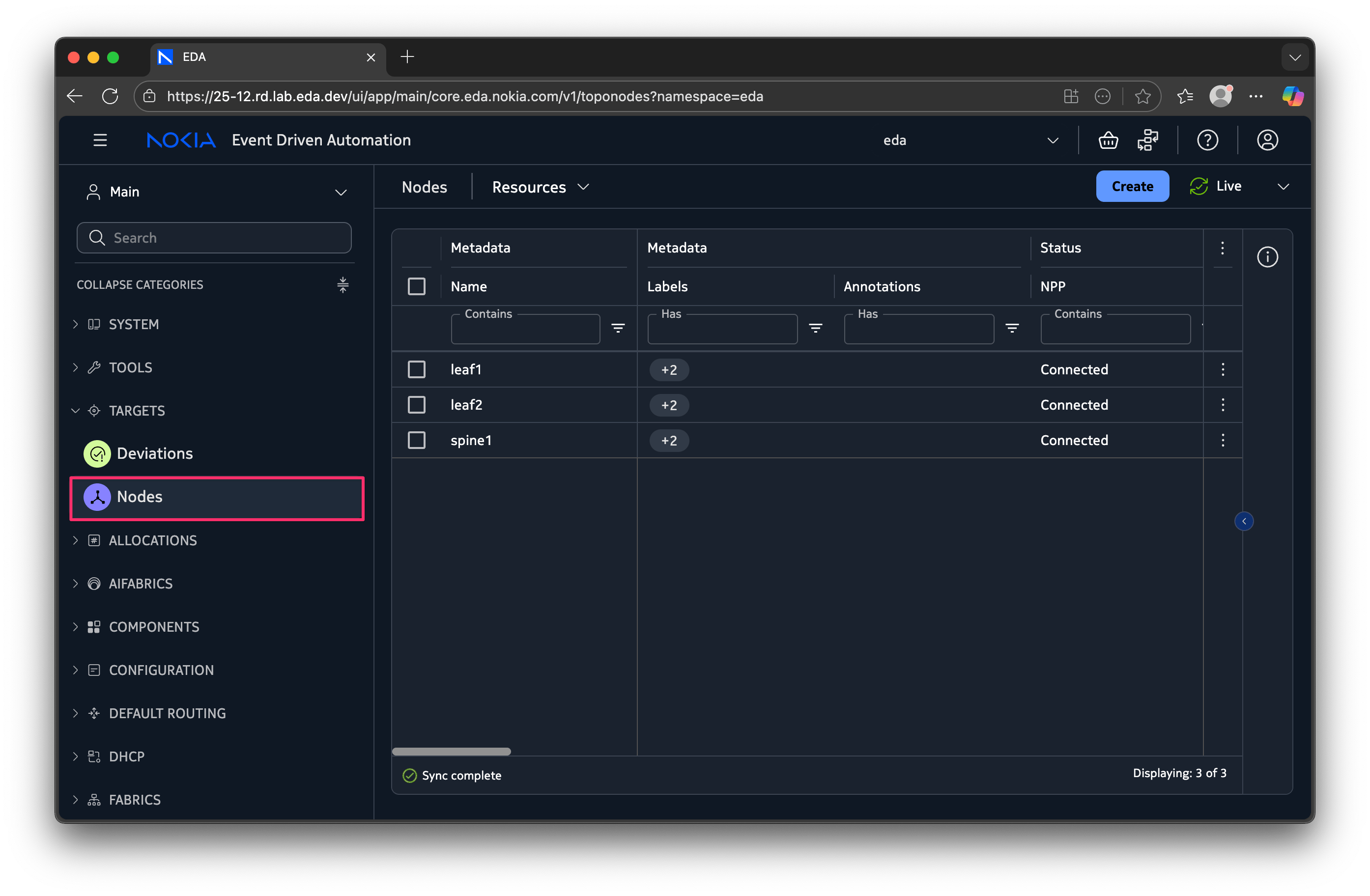1370x896 pixels.
Task: Click the table's horizontal scrollbar
Action: (451, 751)
